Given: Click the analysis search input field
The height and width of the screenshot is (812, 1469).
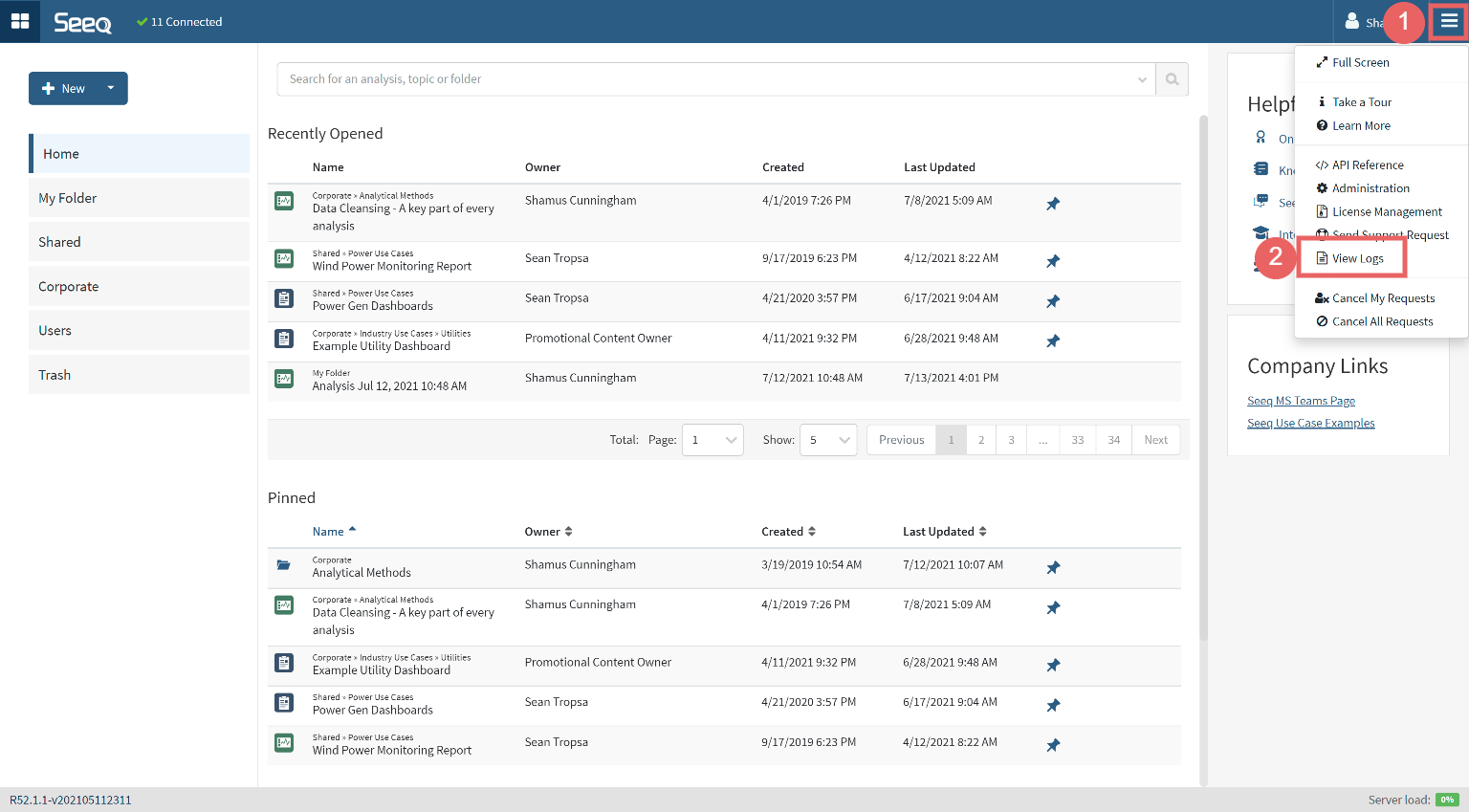Looking at the screenshot, I should (708, 79).
